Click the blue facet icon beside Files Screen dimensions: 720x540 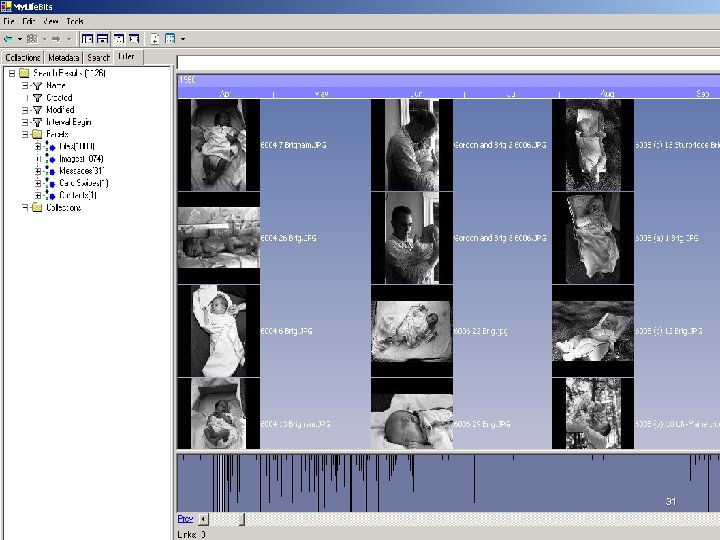(51, 146)
